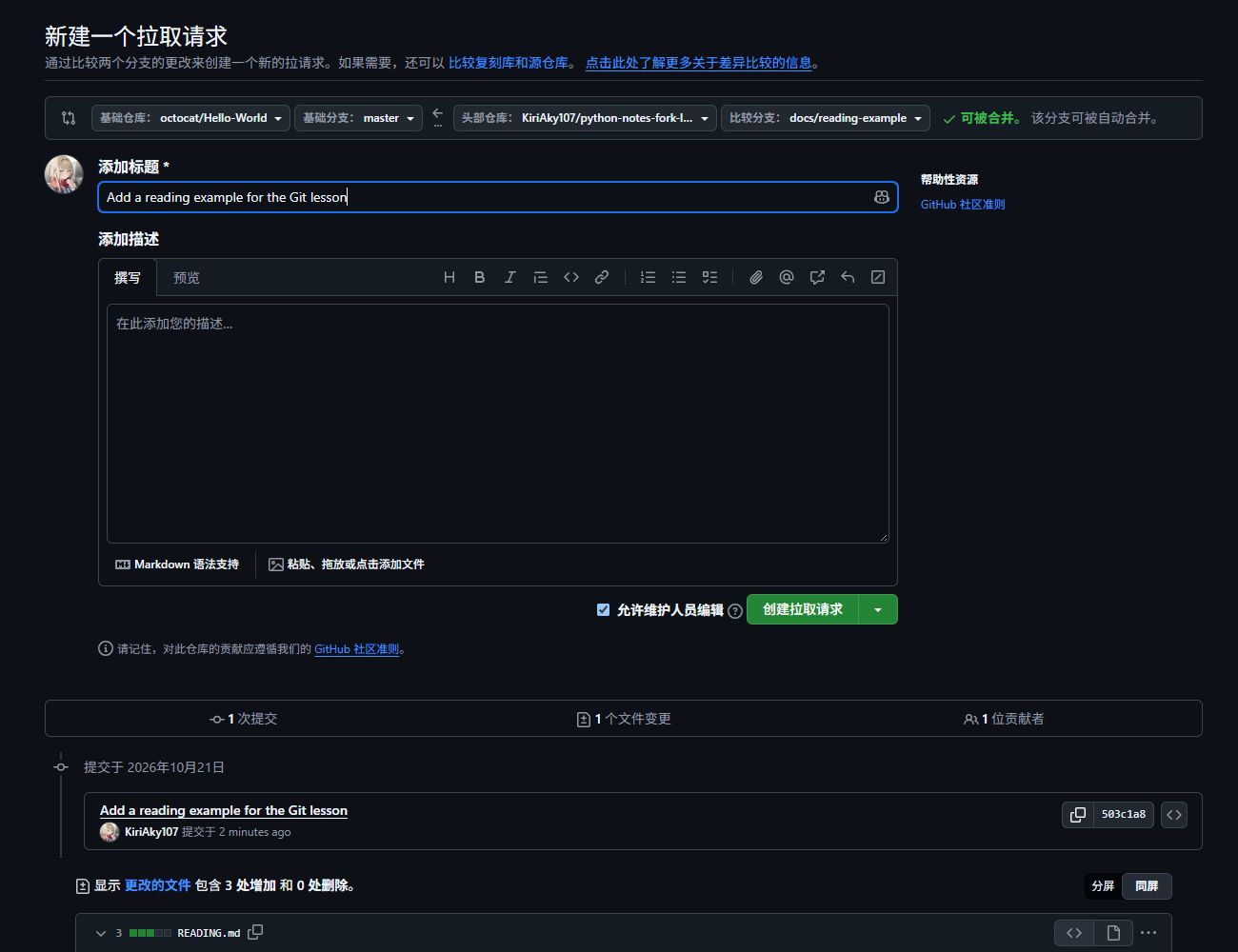Open 比较复刻库和源仓库 link
The width and height of the screenshot is (1238, 952).
click(508, 63)
